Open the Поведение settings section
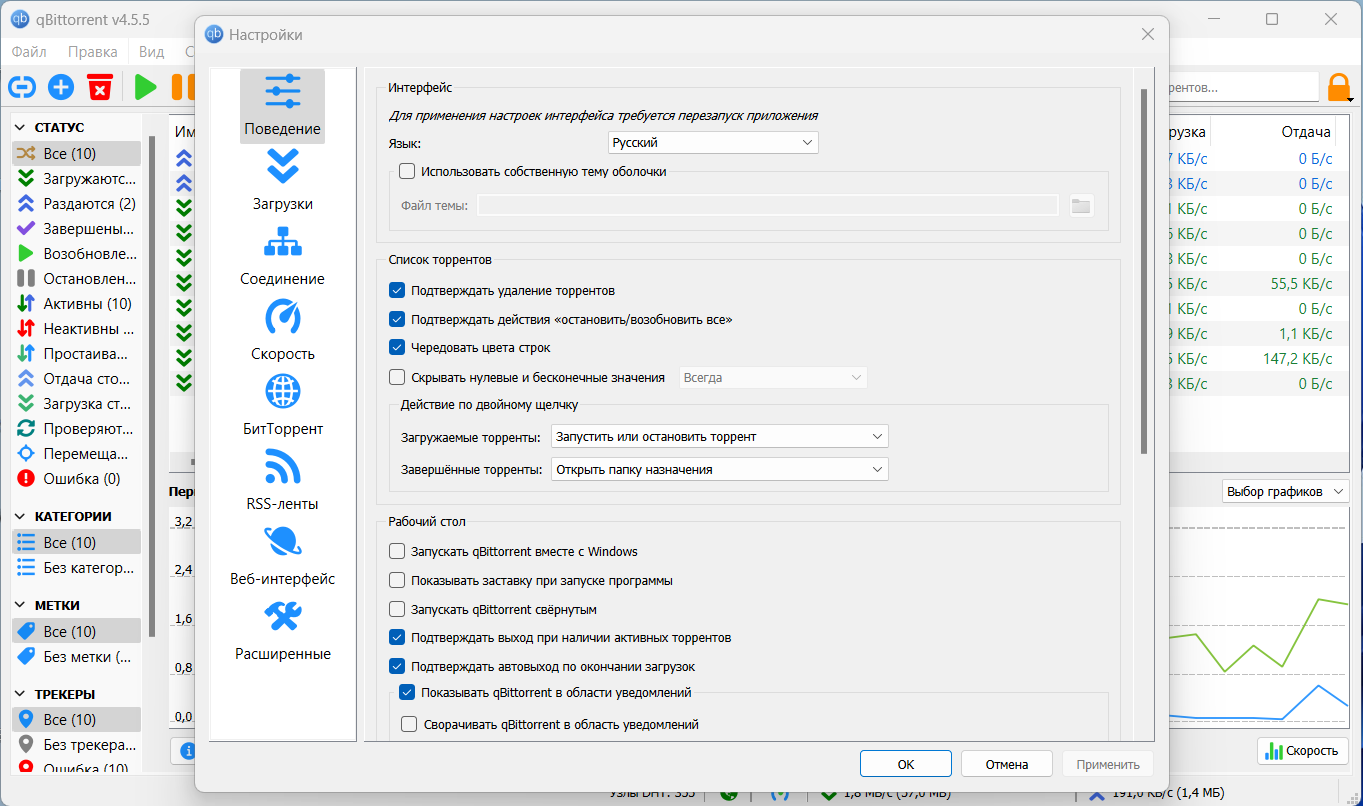Viewport: 1363px width, 806px height. pyautogui.click(x=282, y=106)
